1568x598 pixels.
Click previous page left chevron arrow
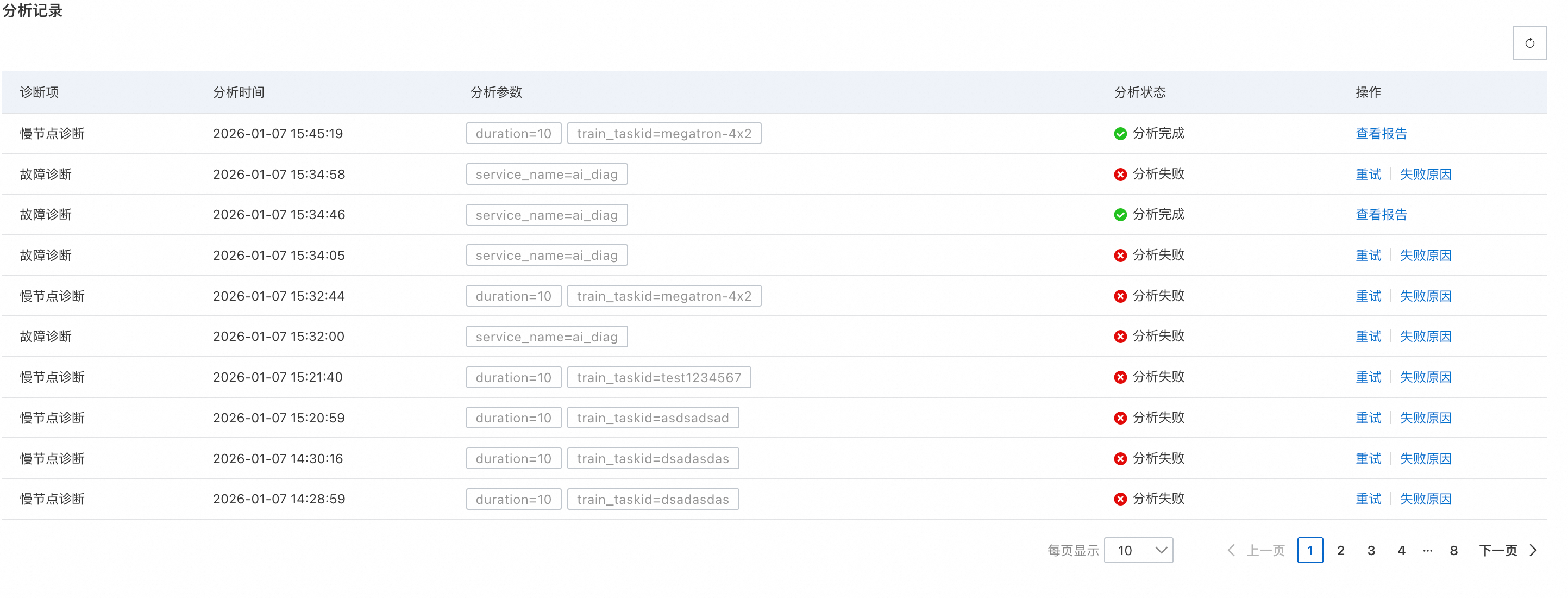1231,551
